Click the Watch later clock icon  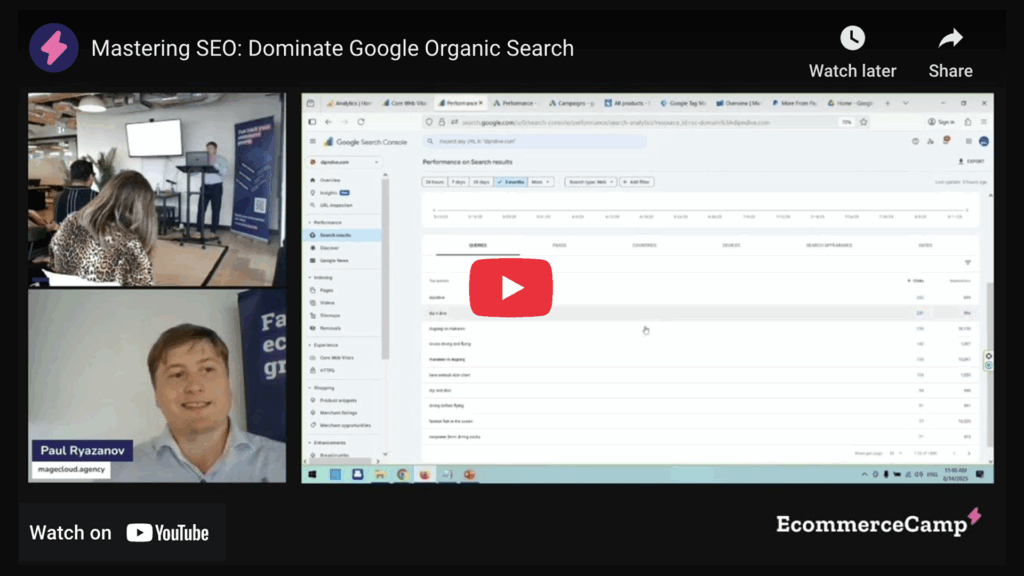tap(852, 38)
